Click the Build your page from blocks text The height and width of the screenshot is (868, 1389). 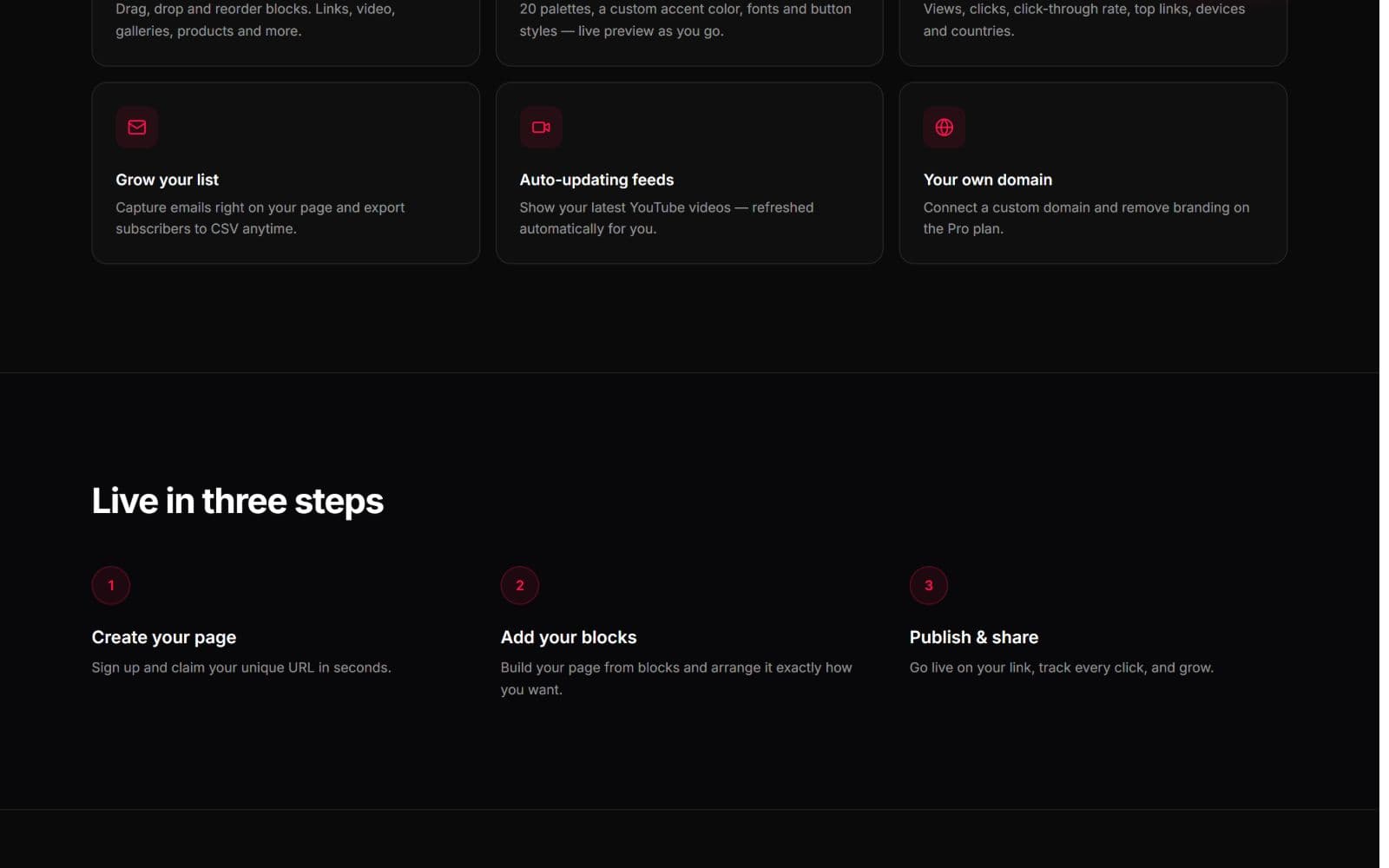click(676, 678)
